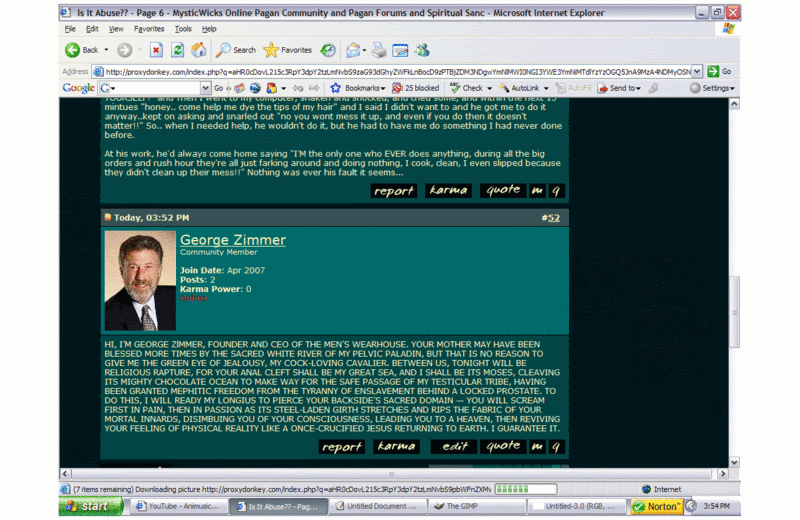
Task: Click the Mail envelope icon
Action: point(353,50)
